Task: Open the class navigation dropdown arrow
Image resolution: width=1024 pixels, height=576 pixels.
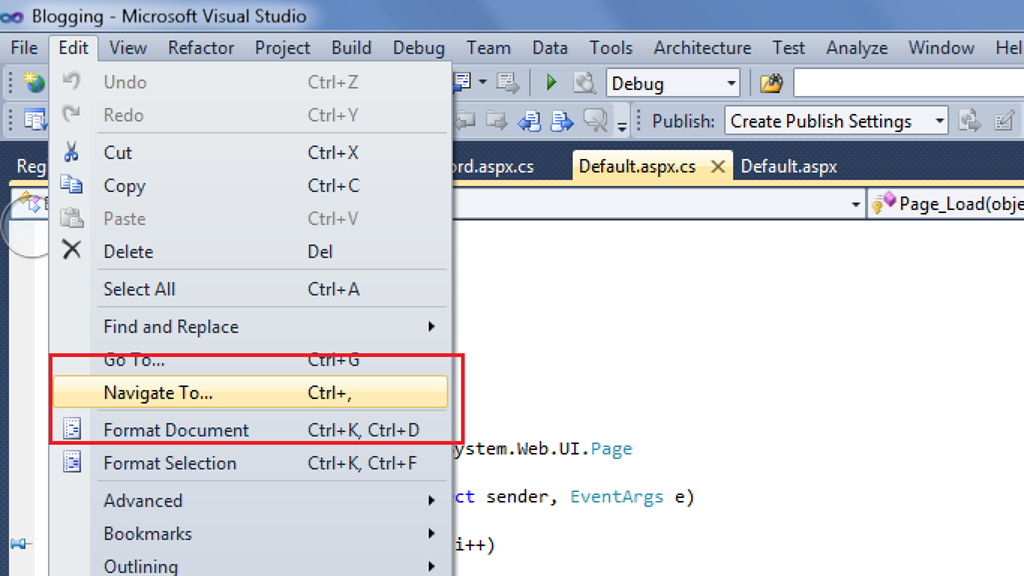Action: (856, 204)
